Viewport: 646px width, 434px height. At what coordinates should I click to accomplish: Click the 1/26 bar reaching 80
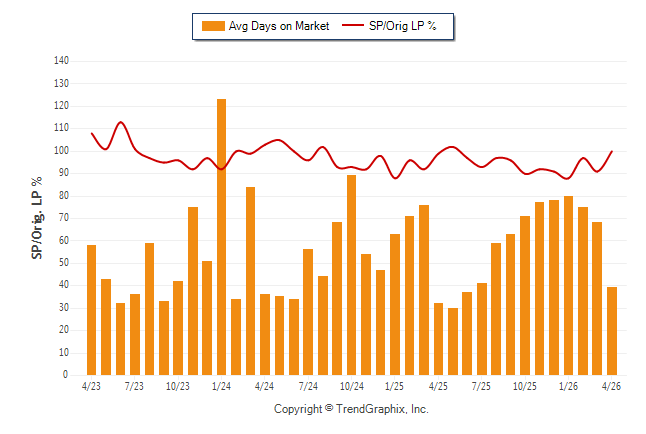click(x=568, y=286)
